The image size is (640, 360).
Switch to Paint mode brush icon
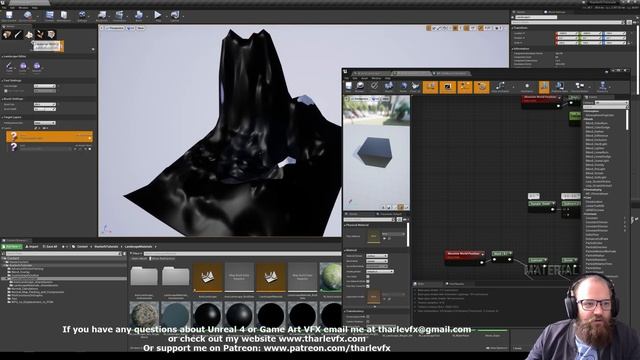[18, 34]
